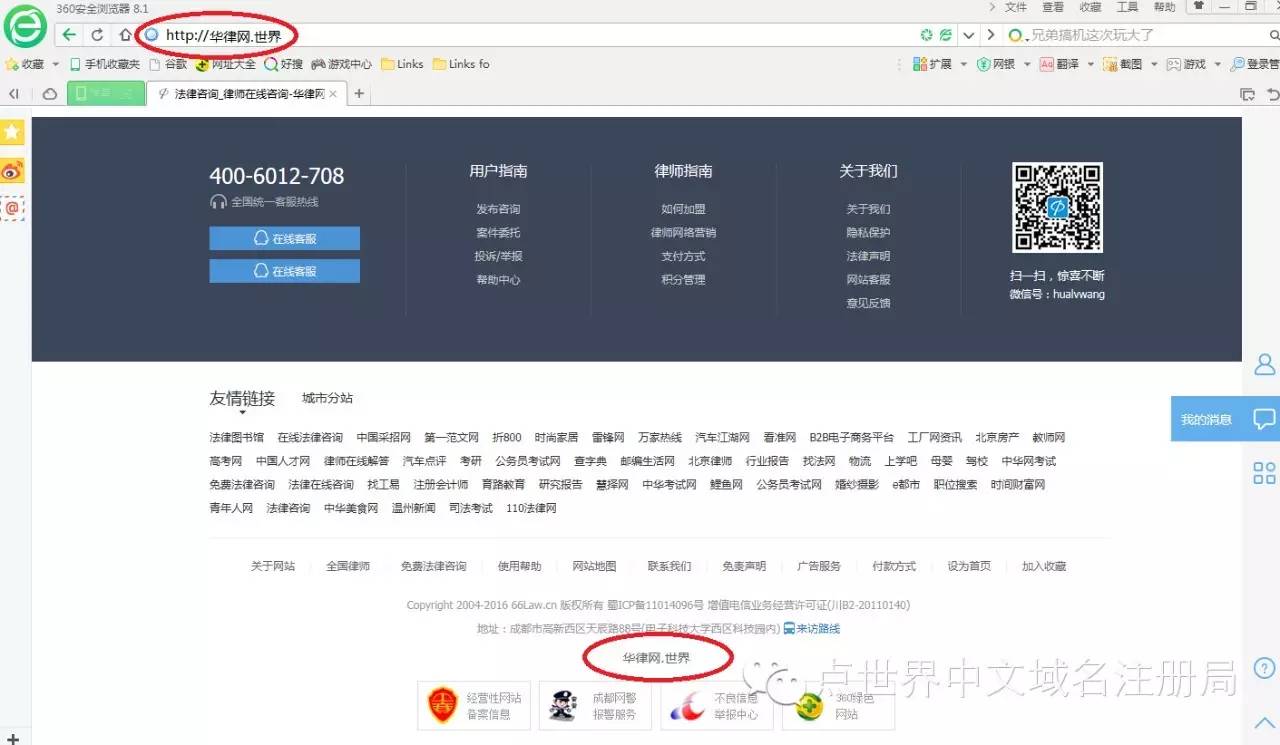Add sidebar item with plus icon

pos(12,738)
